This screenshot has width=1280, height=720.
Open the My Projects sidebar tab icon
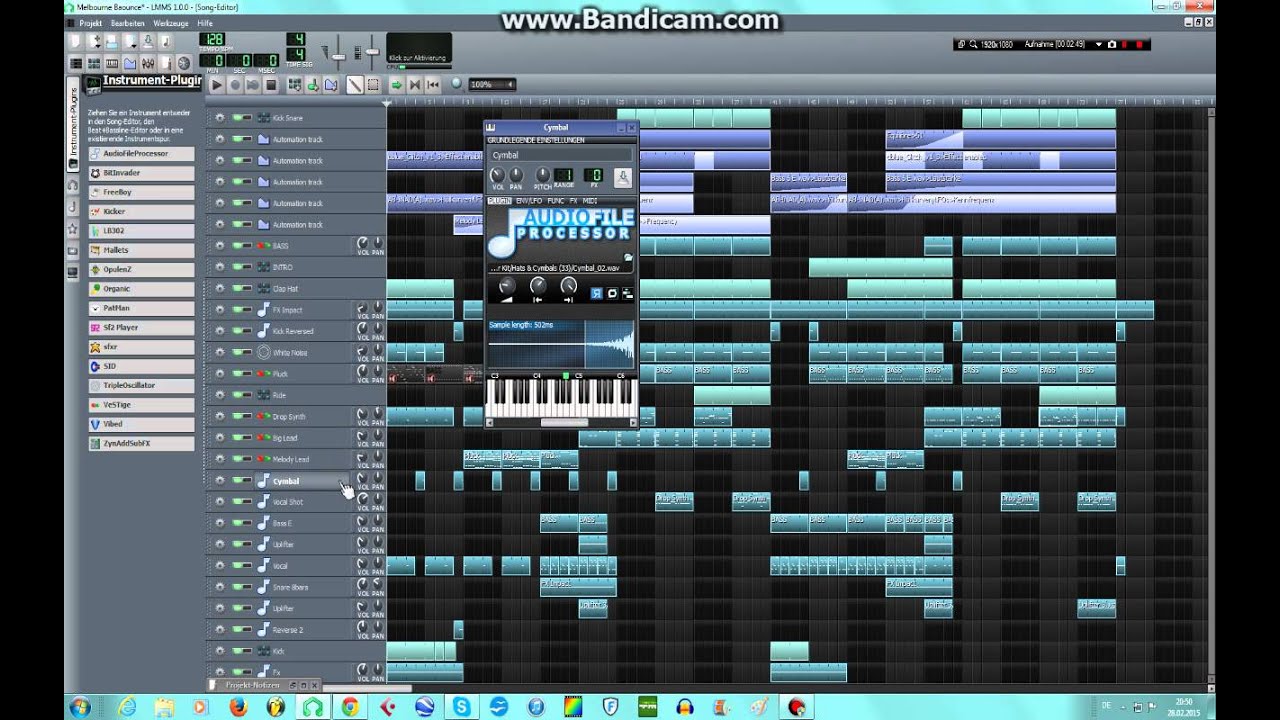click(x=73, y=185)
